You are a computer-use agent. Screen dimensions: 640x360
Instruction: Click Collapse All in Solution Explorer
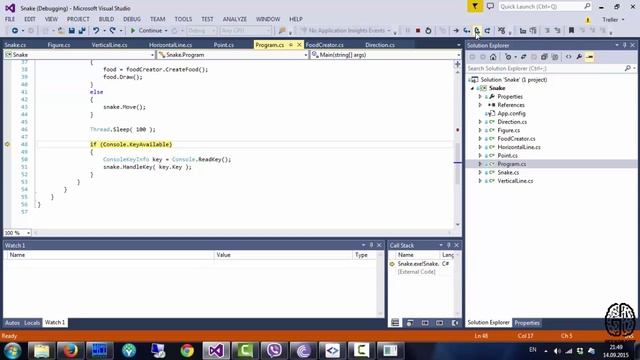[x=544, y=57]
